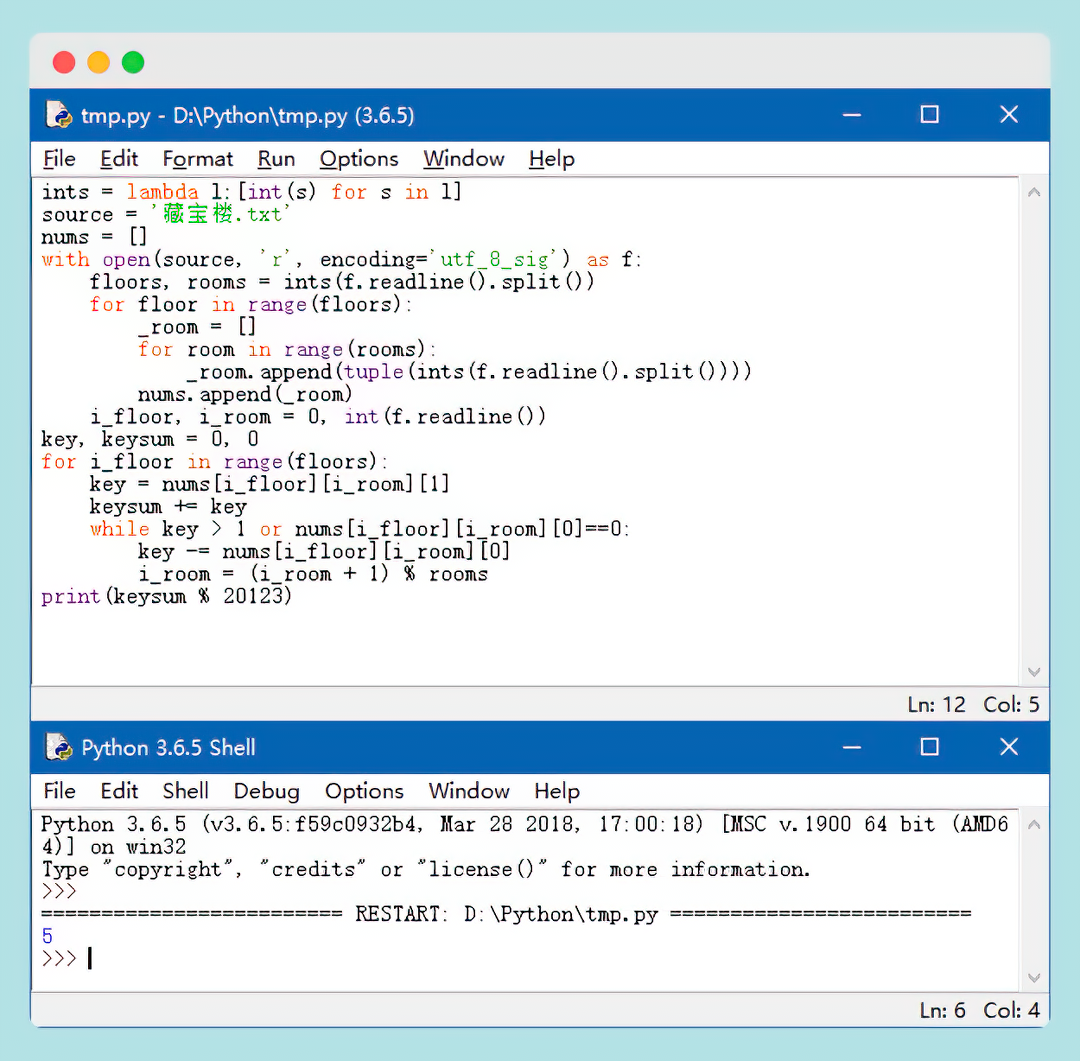Maximize the Python 3.6.5 Shell window
The width and height of the screenshot is (1080, 1061).
(930, 747)
